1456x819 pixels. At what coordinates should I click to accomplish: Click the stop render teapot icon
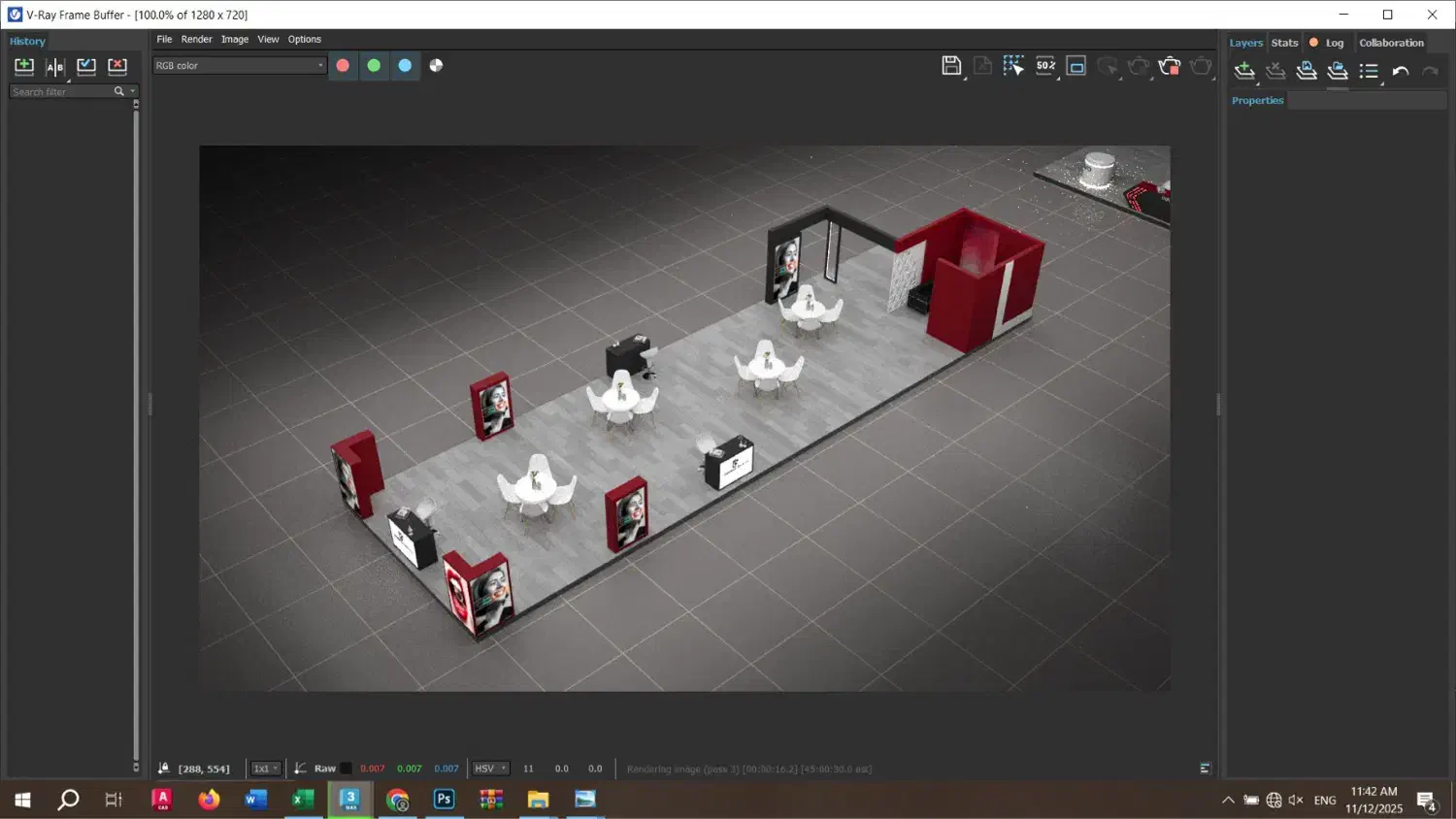1169,66
